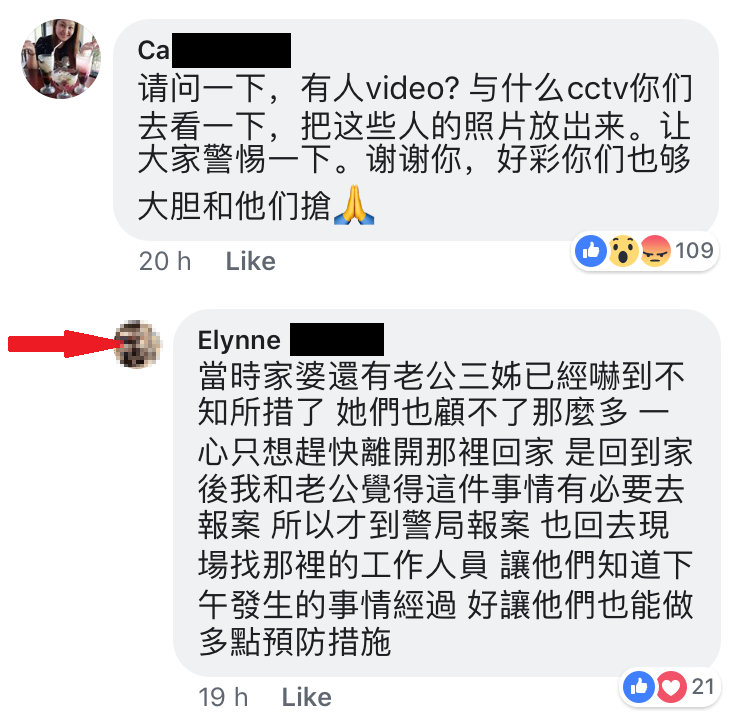
Task: Like the comment posted 20 h ago
Action: pos(251,261)
